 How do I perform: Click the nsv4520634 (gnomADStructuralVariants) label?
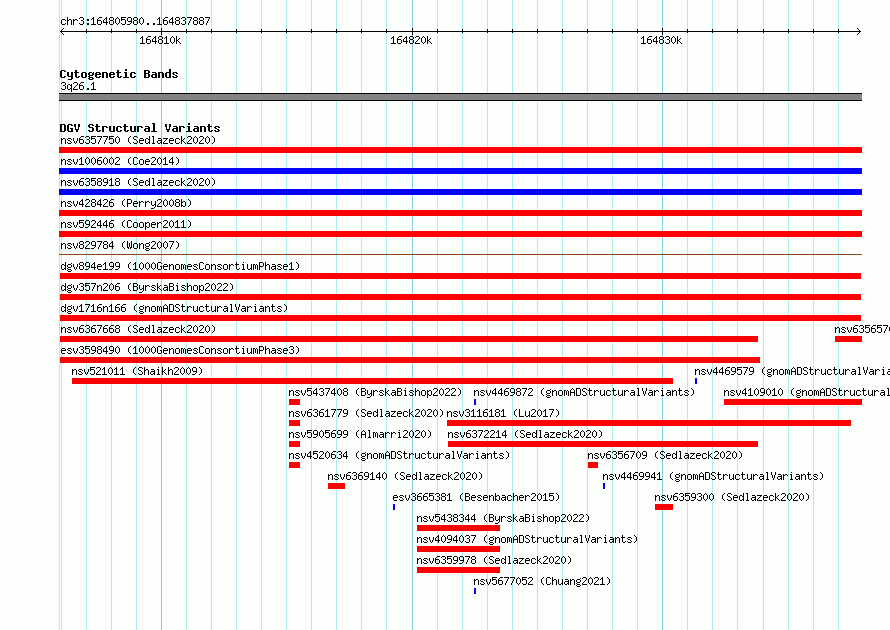coord(399,455)
